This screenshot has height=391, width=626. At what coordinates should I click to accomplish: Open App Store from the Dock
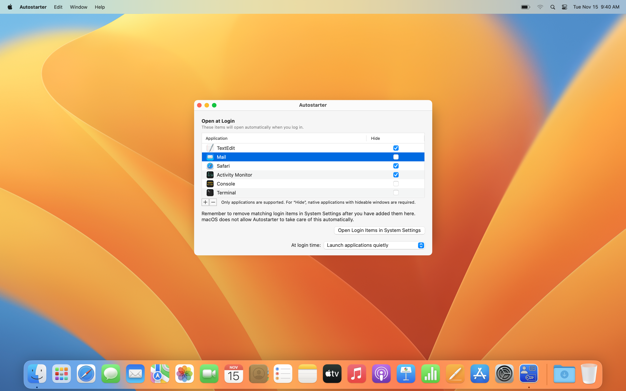point(479,374)
